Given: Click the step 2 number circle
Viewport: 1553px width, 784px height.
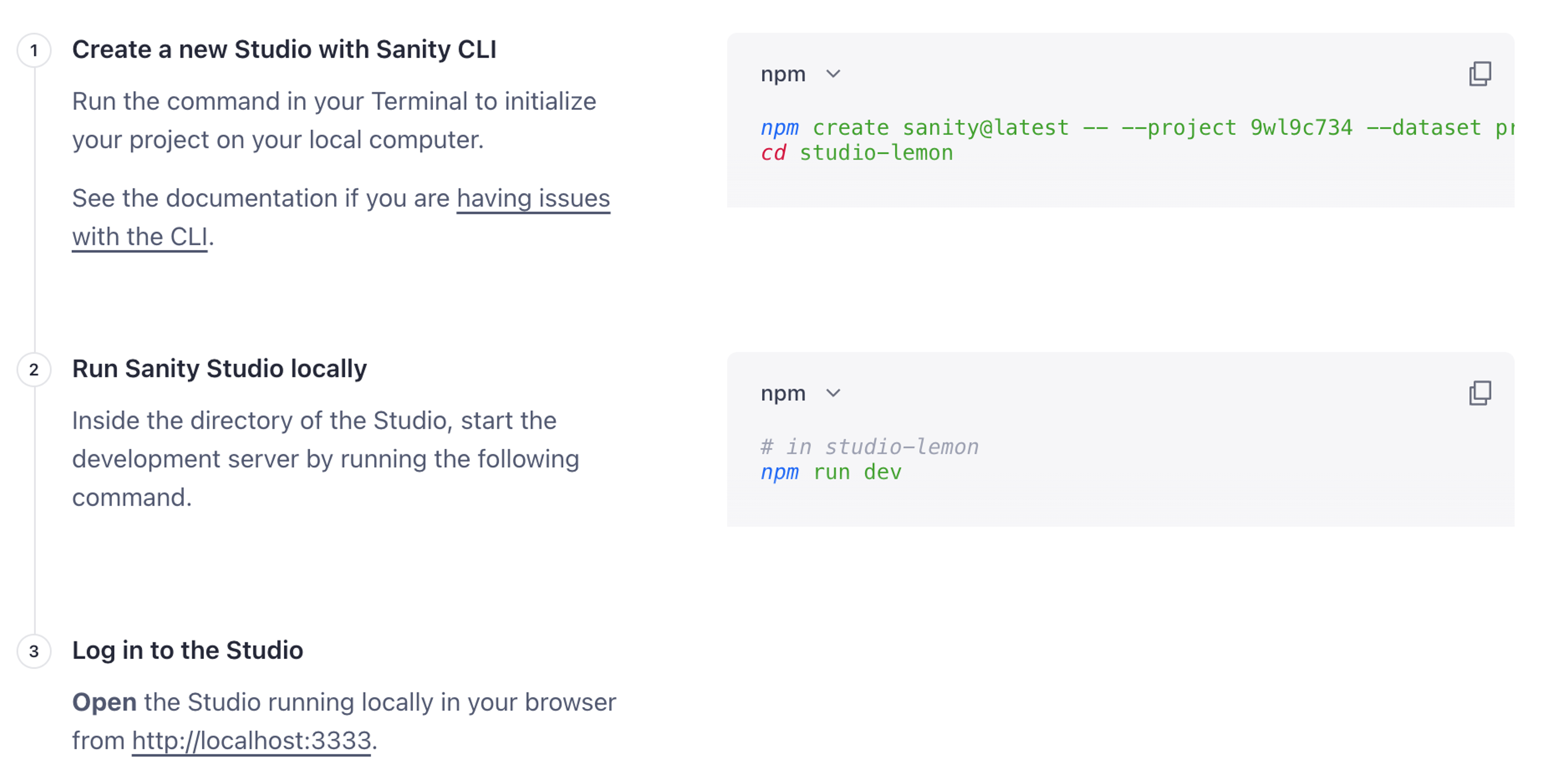Looking at the screenshot, I should pos(34,370).
